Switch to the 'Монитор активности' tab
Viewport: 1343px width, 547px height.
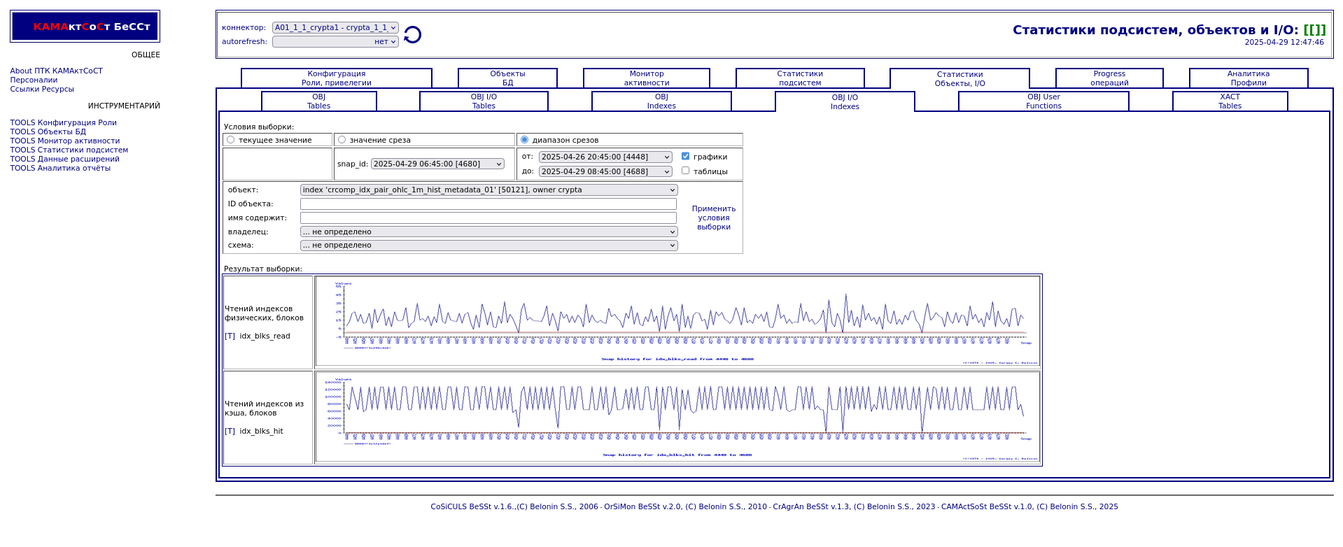[x=646, y=78]
